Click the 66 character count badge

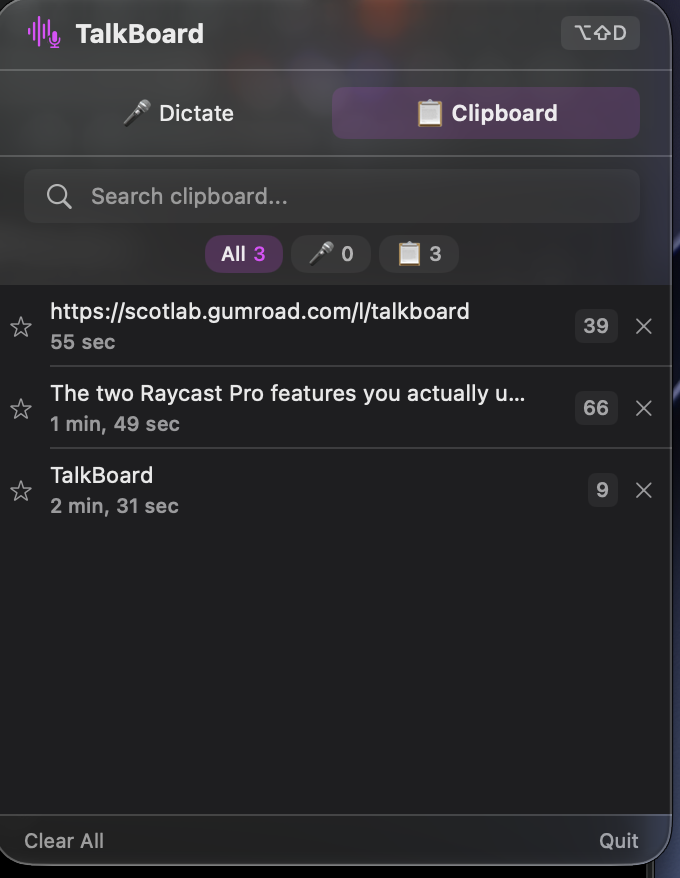tap(596, 408)
